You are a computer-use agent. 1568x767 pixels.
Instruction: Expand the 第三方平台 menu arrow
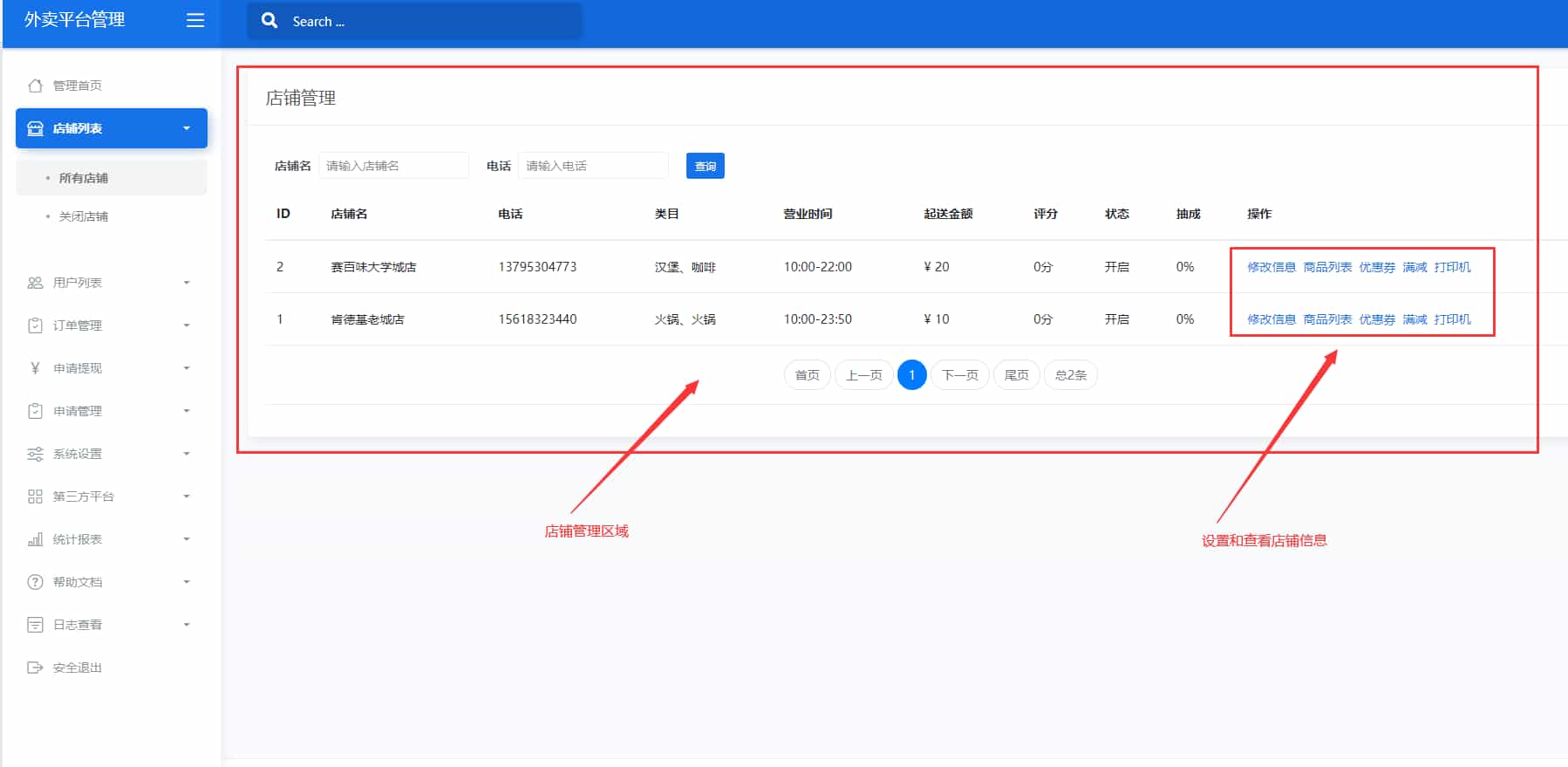coord(186,496)
